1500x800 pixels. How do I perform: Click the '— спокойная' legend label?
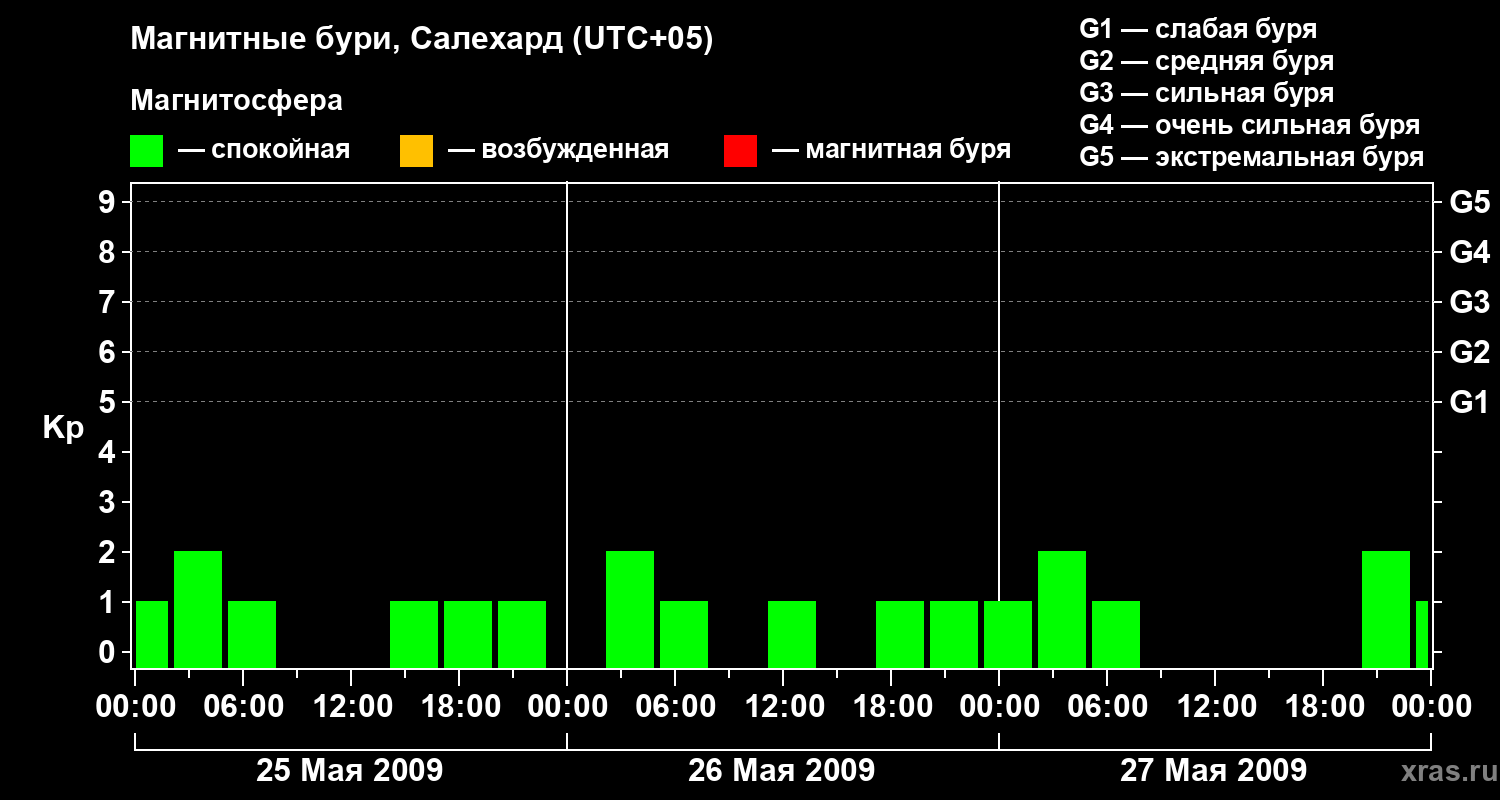click(x=264, y=151)
